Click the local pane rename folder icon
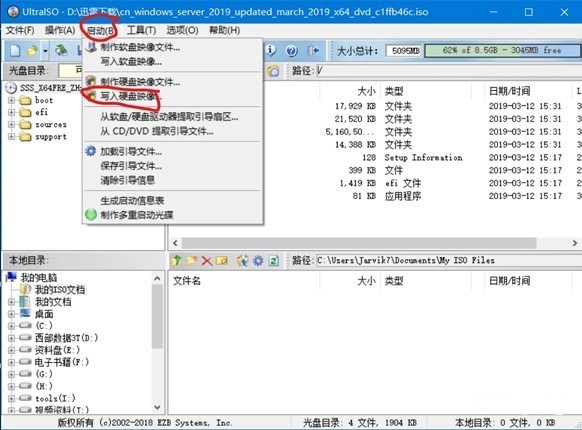 [x=222, y=261]
